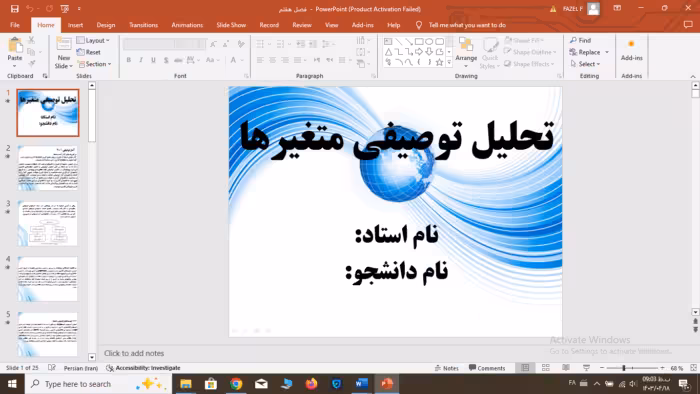The image size is (700, 394).
Task: Switch to the Design tab
Action: tap(105, 25)
